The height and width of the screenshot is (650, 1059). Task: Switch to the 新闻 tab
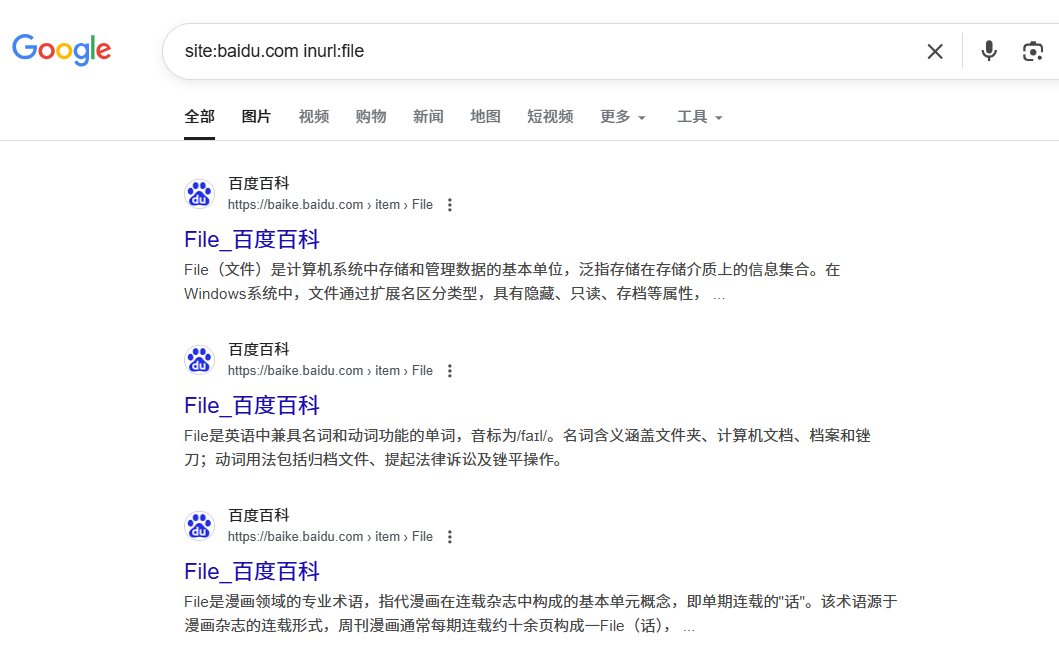tap(428, 117)
